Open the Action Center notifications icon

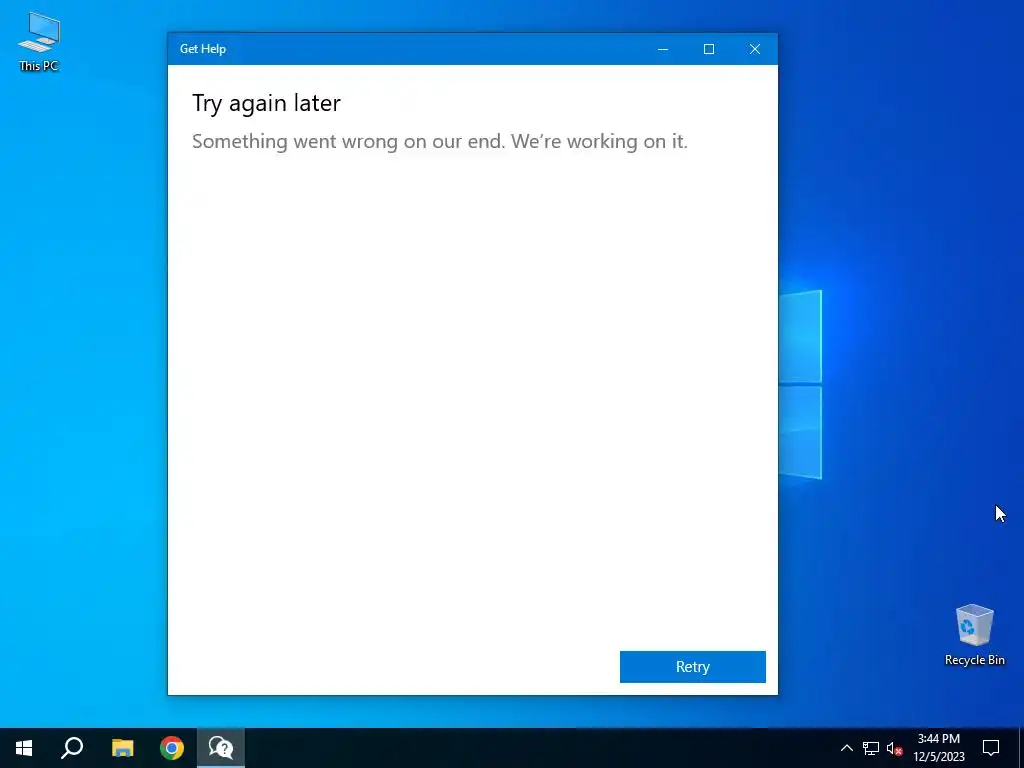pos(991,748)
